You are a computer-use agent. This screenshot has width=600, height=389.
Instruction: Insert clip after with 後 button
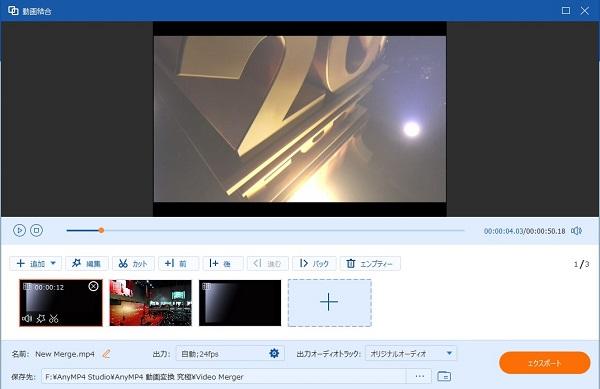(223, 264)
